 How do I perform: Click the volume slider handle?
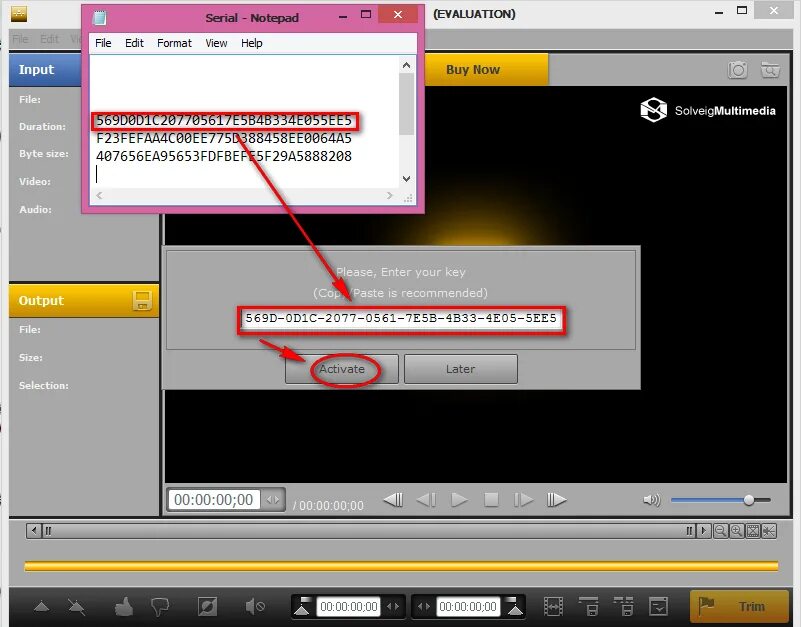coord(749,500)
